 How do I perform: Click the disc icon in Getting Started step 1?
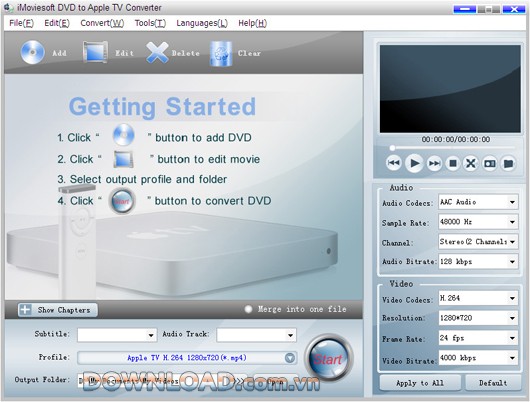click(124, 135)
